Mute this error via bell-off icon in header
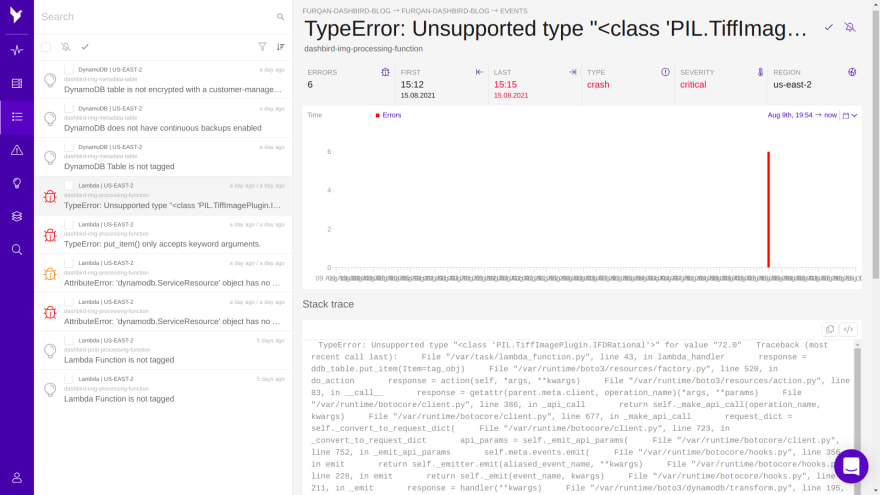Screen dimensions: 880x495 pyautogui.click(x=850, y=27)
